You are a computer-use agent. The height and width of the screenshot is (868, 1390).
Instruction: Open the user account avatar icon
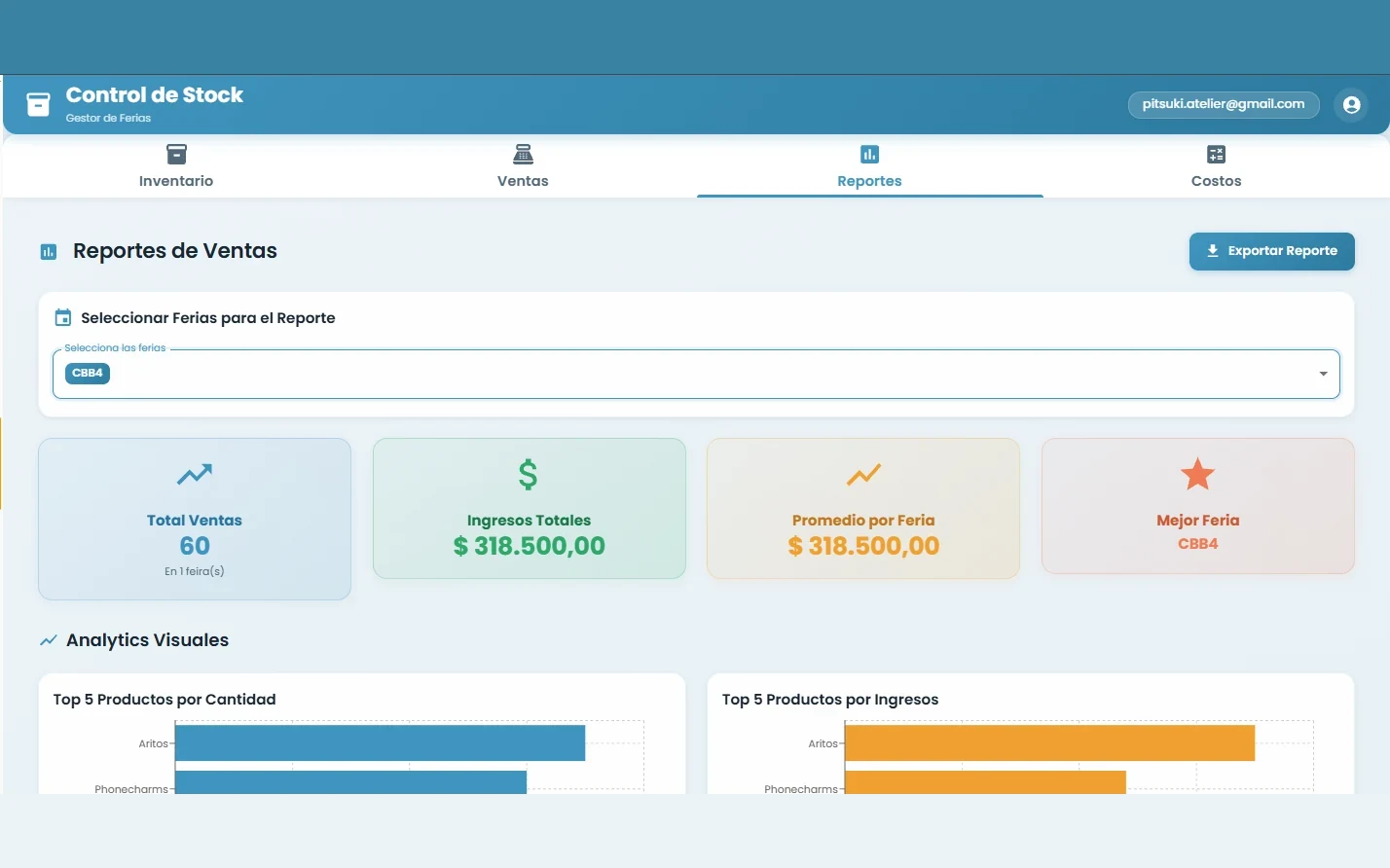[1351, 104]
